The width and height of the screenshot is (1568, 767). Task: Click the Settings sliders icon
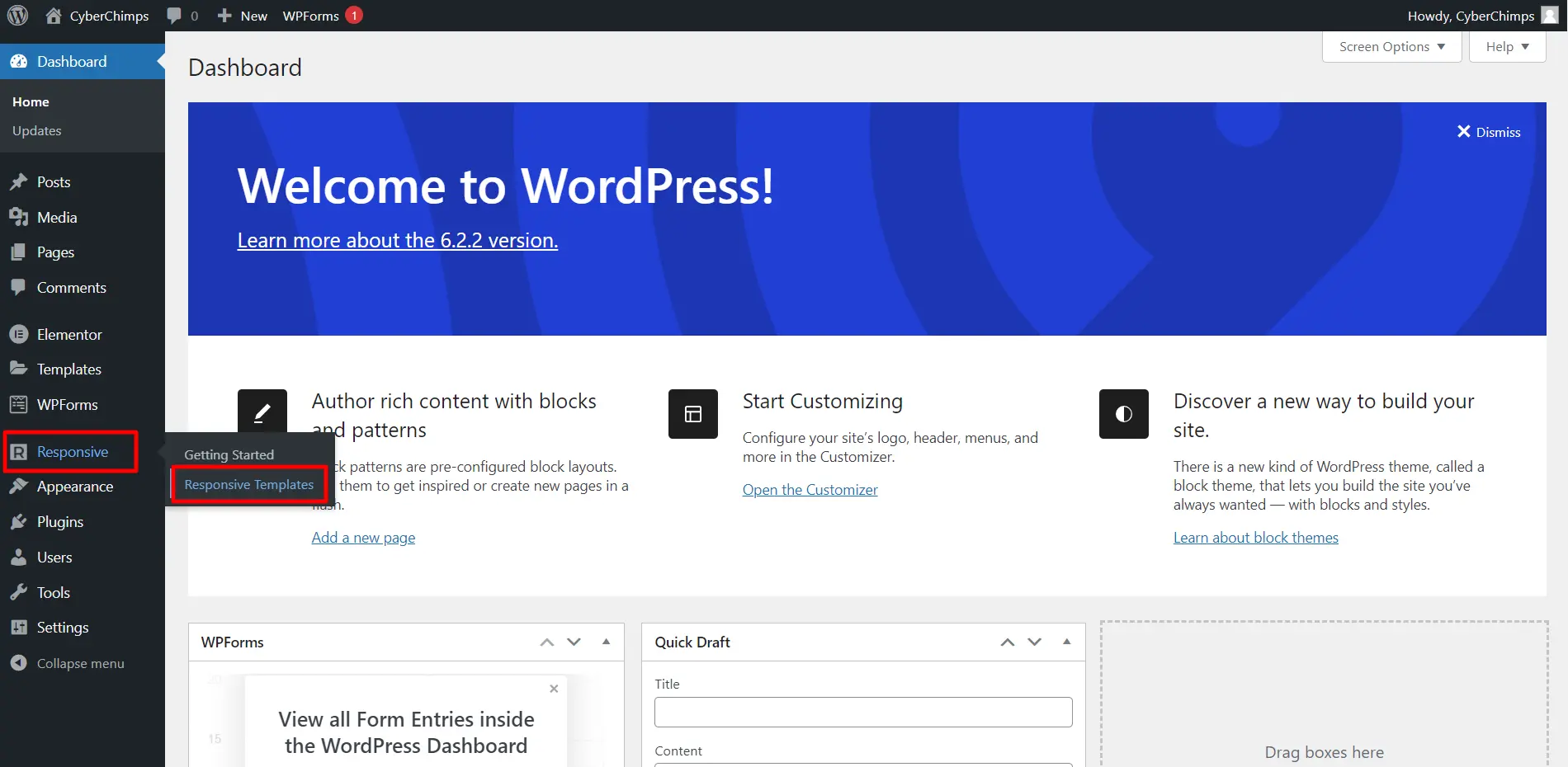(x=19, y=628)
